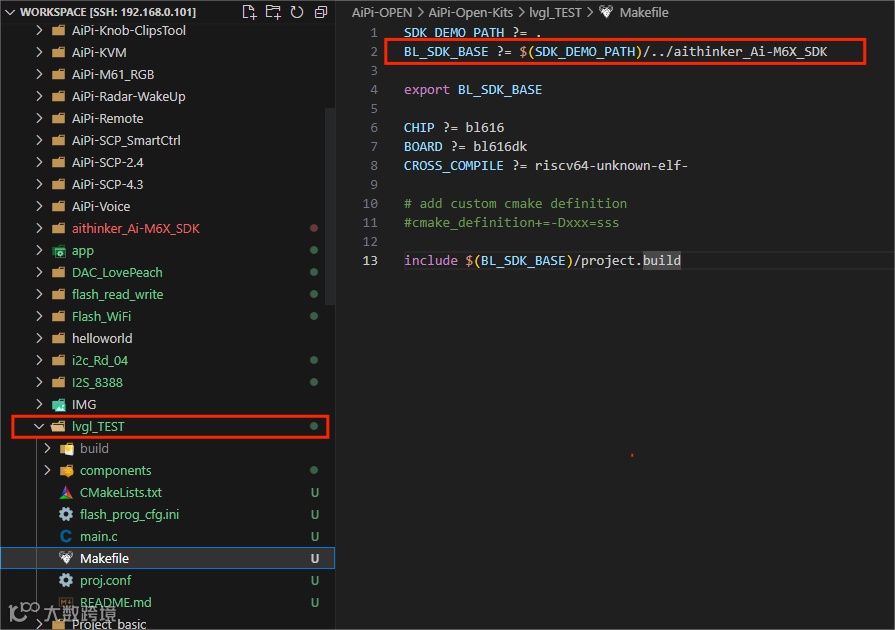The width and height of the screenshot is (895, 630).
Task: Click the Makefile icon in breadcrumb
Action: pos(606,12)
